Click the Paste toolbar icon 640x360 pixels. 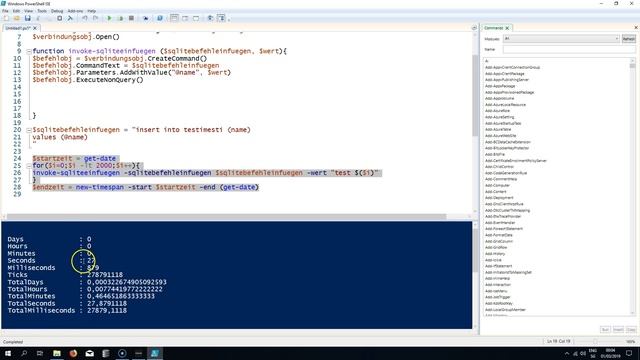click(60, 18)
